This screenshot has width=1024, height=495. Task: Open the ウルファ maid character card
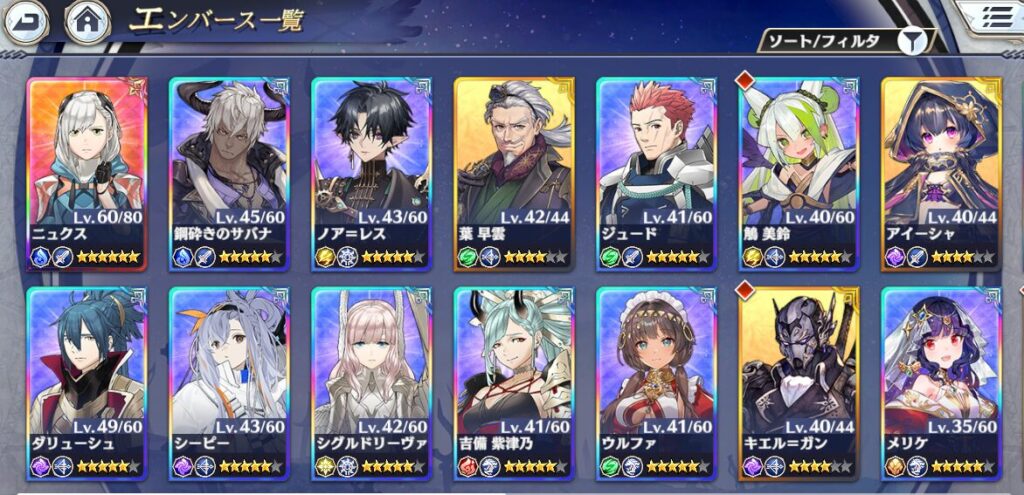click(x=656, y=384)
